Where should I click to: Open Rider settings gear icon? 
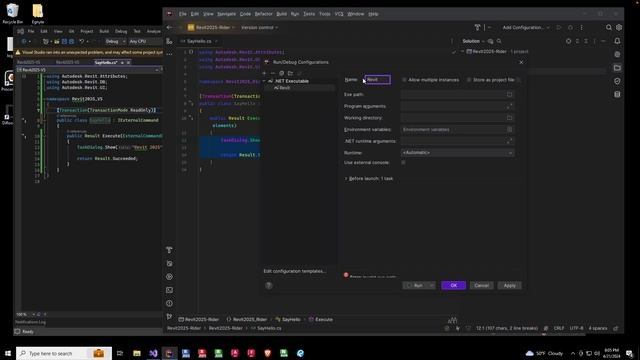coord(619,27)
